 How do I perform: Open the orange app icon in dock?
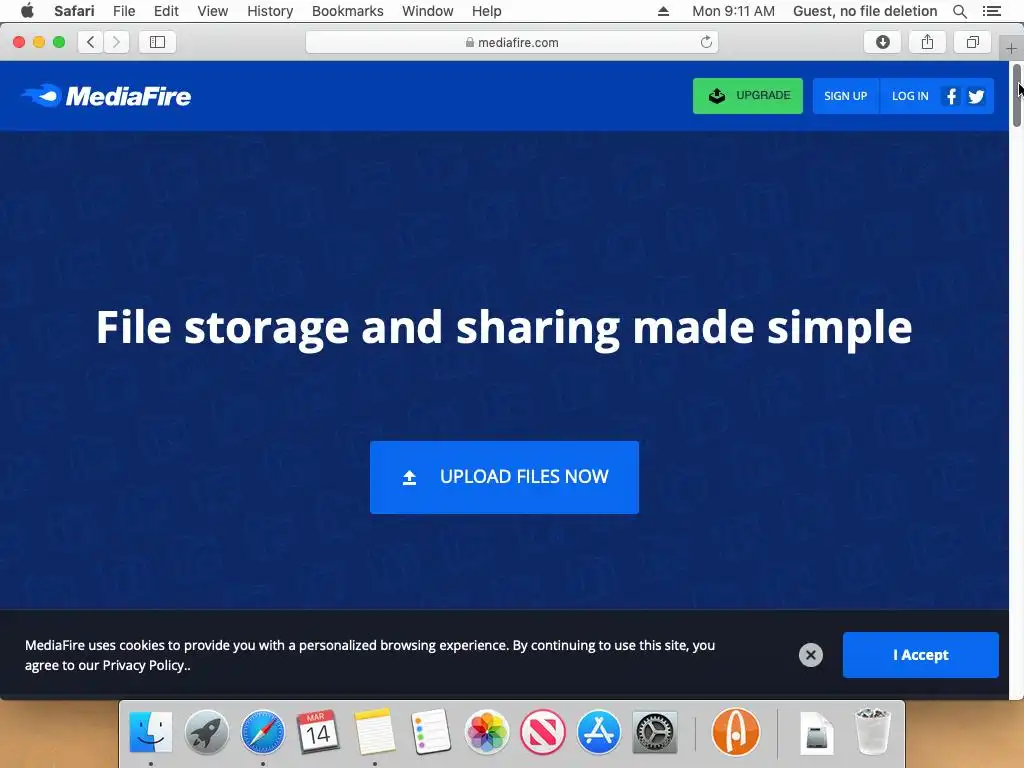pyautogui.click(x=735, y=731)
